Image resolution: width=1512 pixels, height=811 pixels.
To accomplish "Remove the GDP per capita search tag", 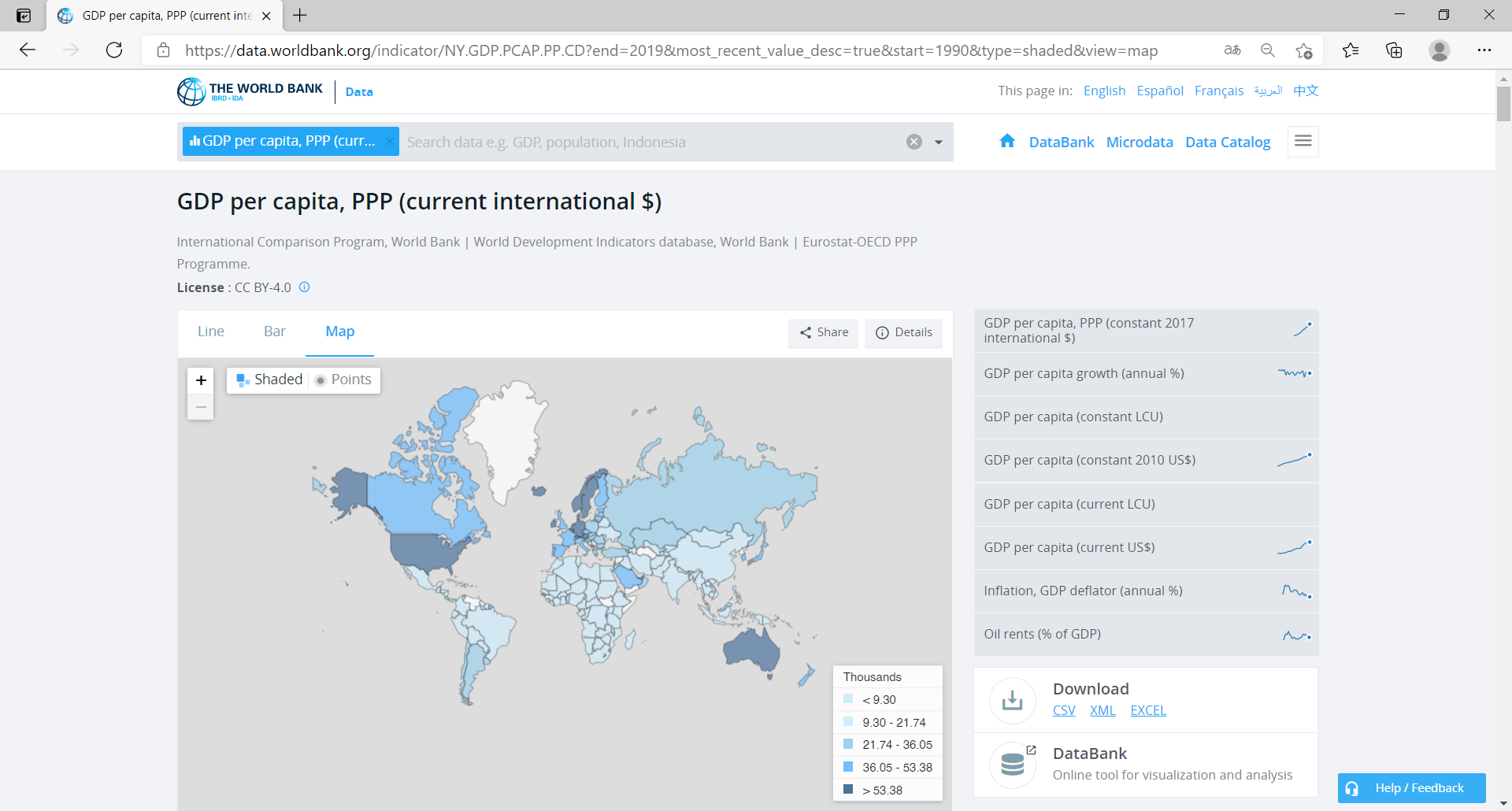I will point(389,141).
